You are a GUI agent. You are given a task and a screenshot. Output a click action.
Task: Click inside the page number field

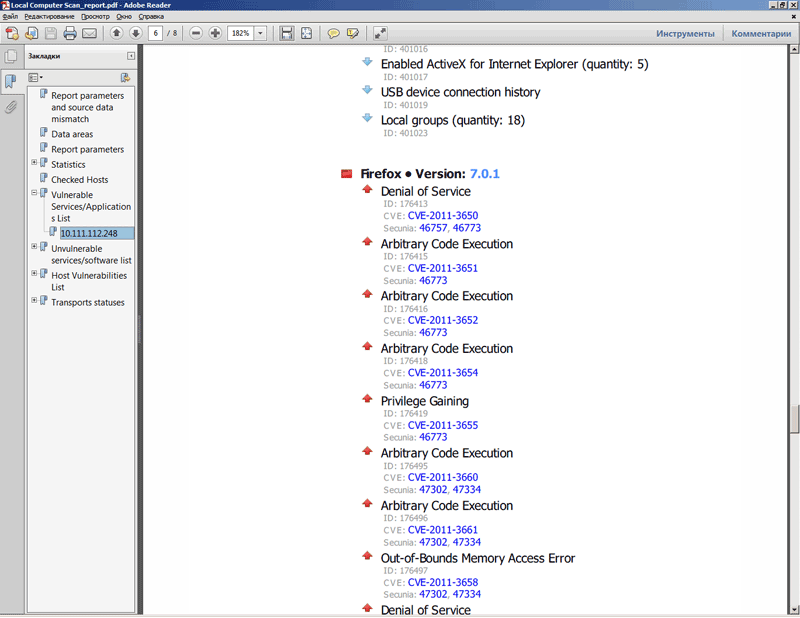point(156,32)
